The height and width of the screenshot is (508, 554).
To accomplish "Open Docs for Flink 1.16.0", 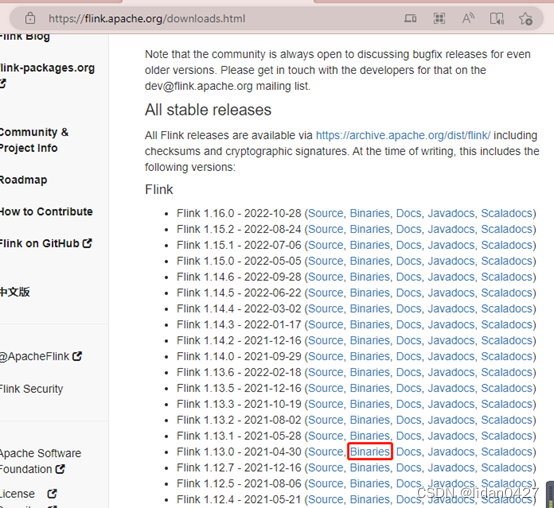I will click(x=409, y=213).
